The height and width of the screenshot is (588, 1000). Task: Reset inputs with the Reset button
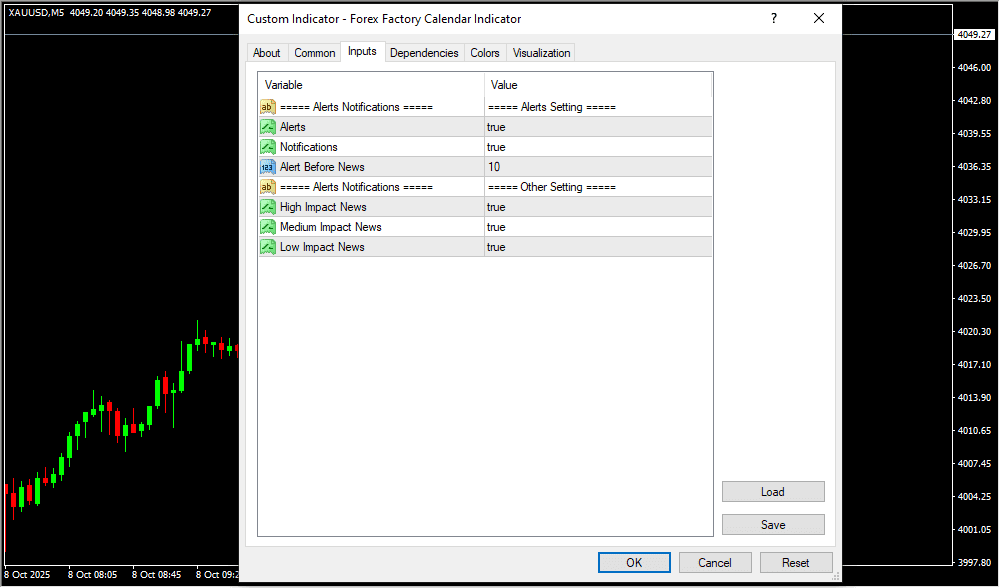(x=796, y=563)
